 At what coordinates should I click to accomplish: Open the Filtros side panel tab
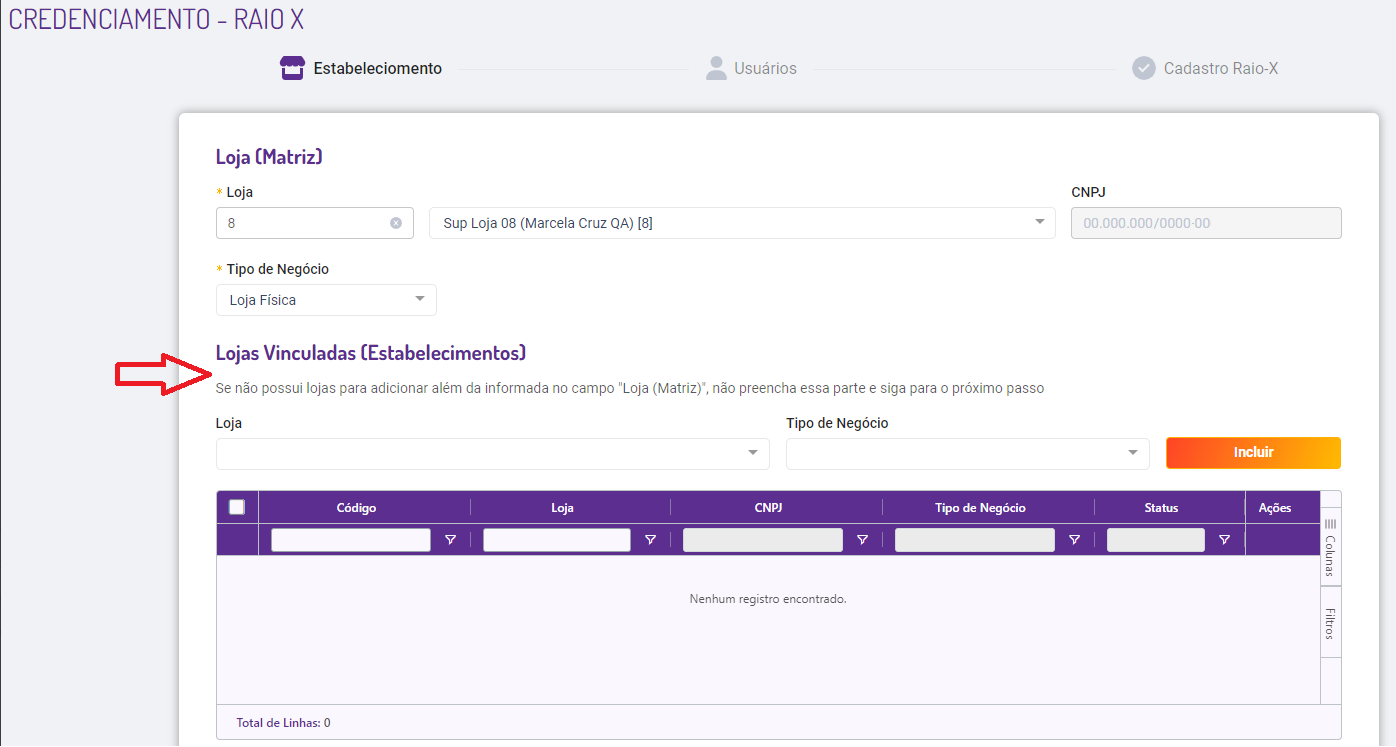click(1330, 623)
